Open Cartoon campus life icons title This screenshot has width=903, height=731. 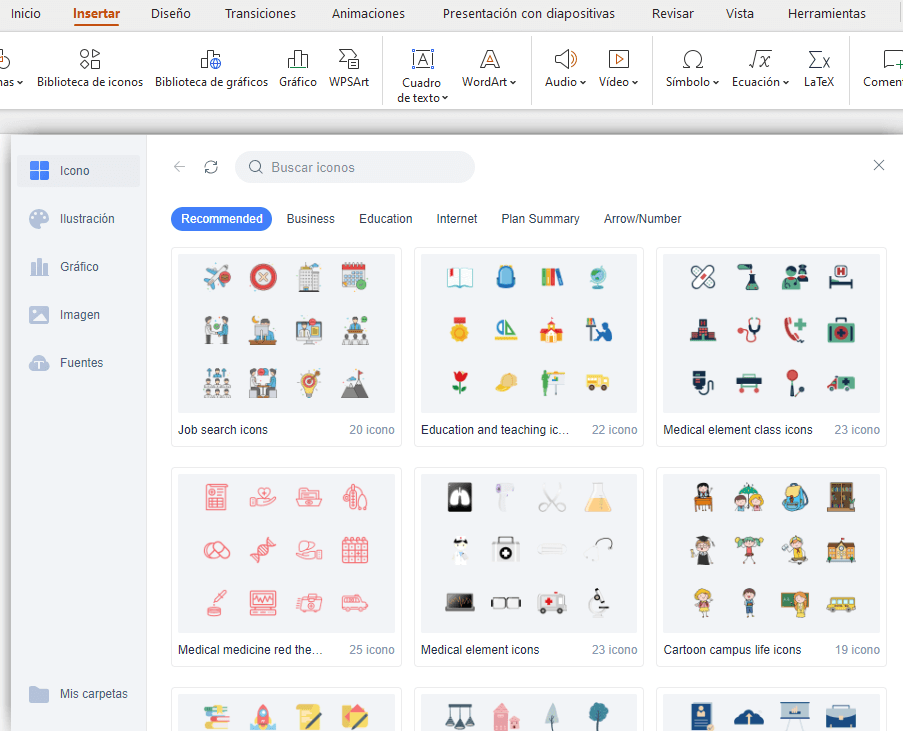pyautogui.click(x=732, y=650)
